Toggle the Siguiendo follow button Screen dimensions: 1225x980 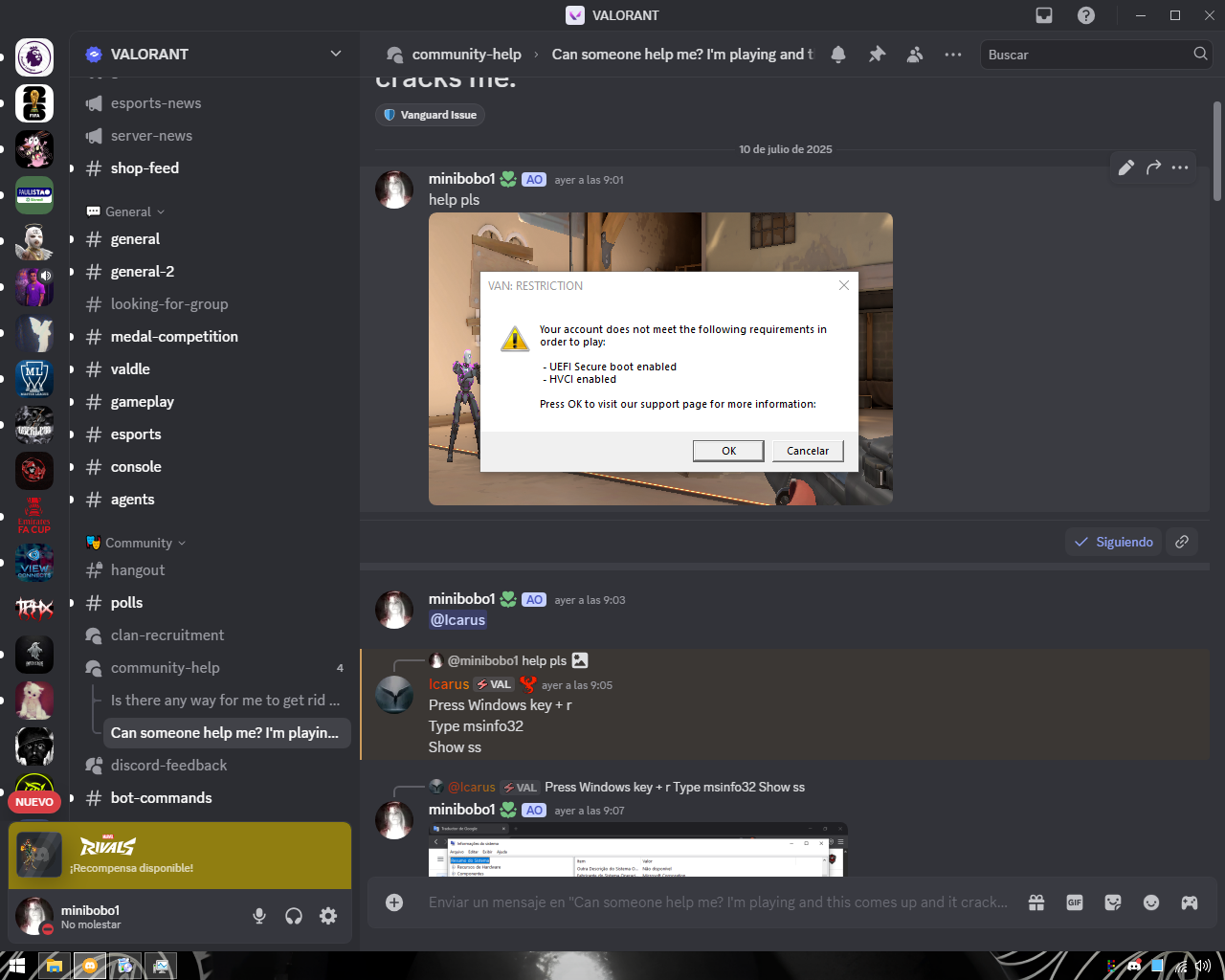pyautogui.click(x=1113, y=542)
